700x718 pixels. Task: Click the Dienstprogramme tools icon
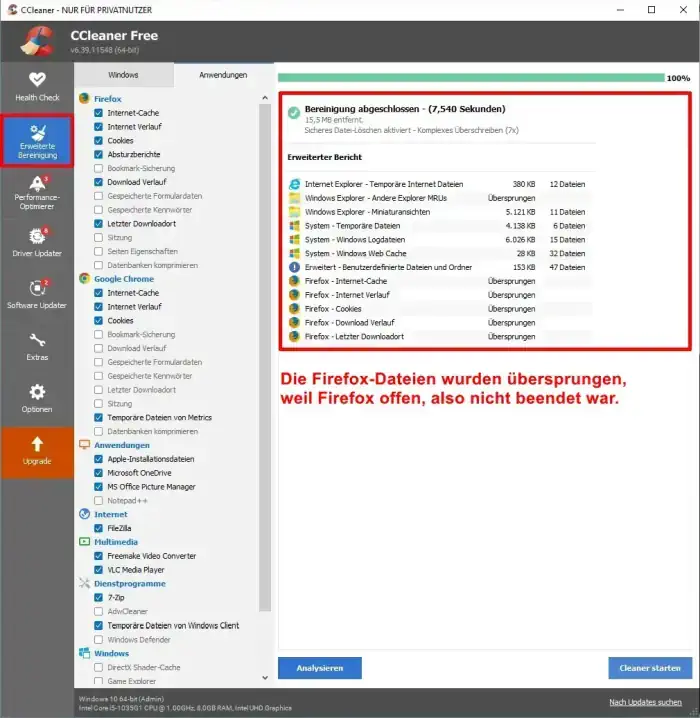click(84, 583)
